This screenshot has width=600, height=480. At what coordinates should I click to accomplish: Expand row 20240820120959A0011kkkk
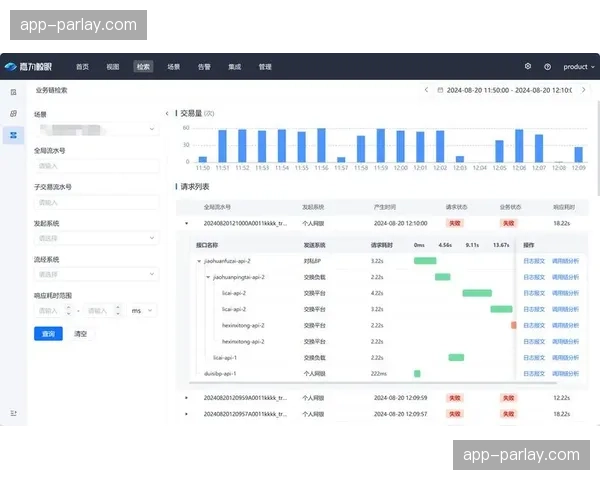(x=187, y=397)
